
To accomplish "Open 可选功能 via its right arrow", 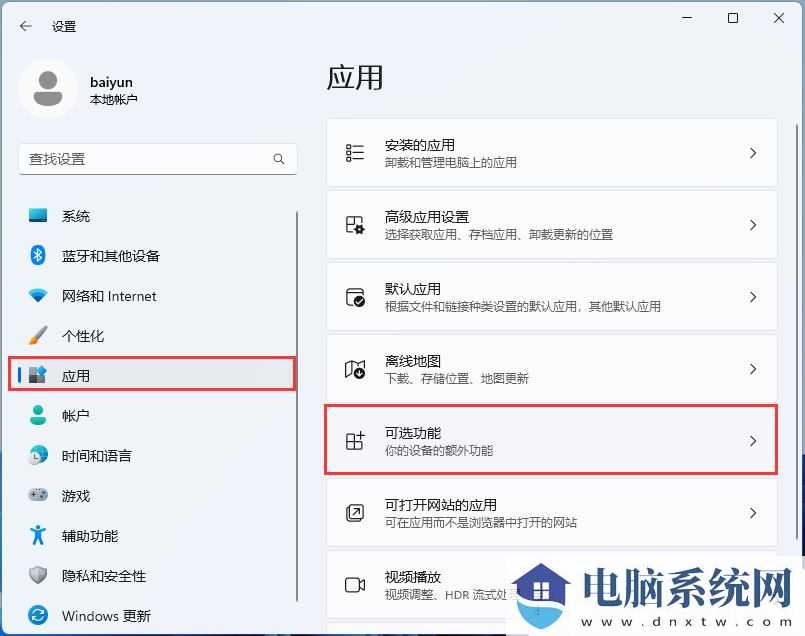I will (753, 440).
